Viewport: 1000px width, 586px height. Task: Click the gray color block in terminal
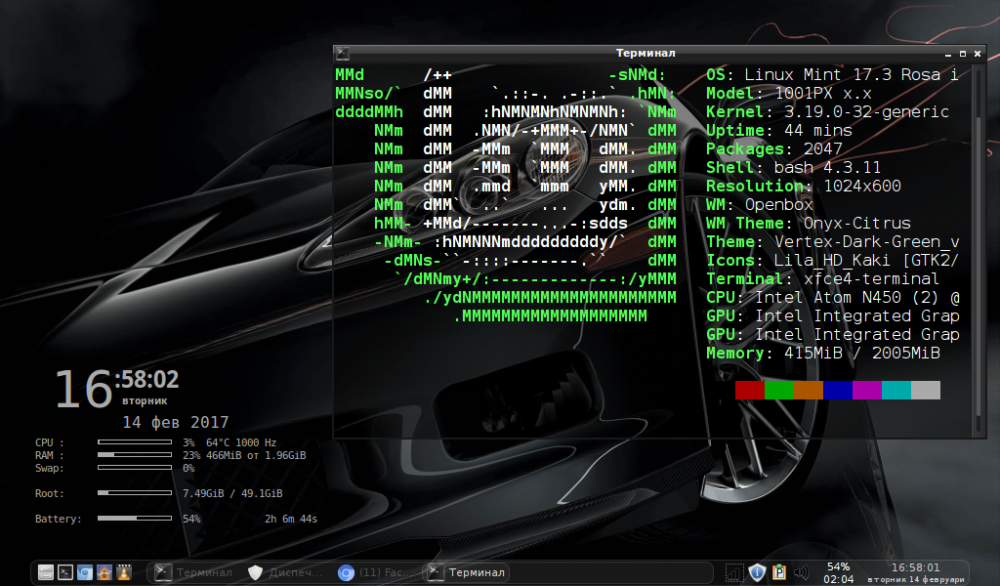[926, 390]
